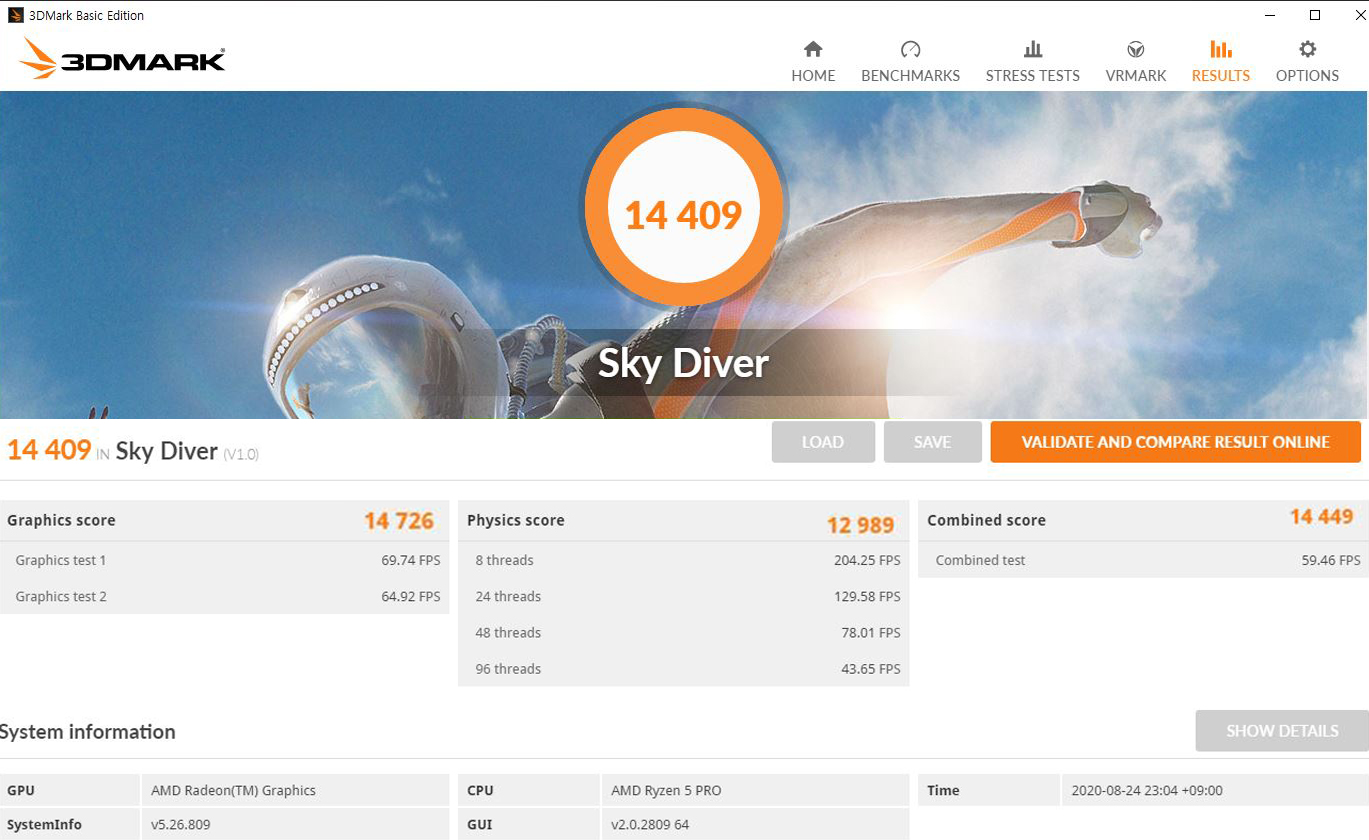Select the 78.01 FPS value
1369x840 pixels.
[871, 632]
